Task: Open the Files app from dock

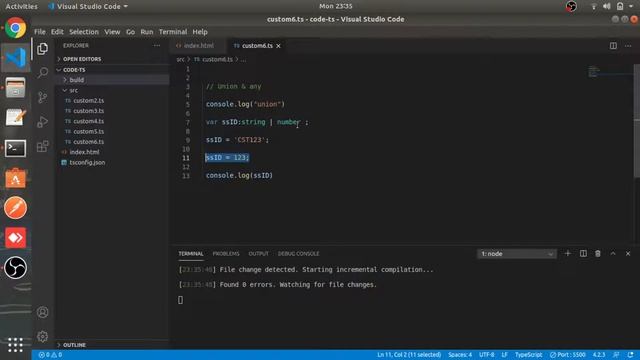Action: click(16, 87)
